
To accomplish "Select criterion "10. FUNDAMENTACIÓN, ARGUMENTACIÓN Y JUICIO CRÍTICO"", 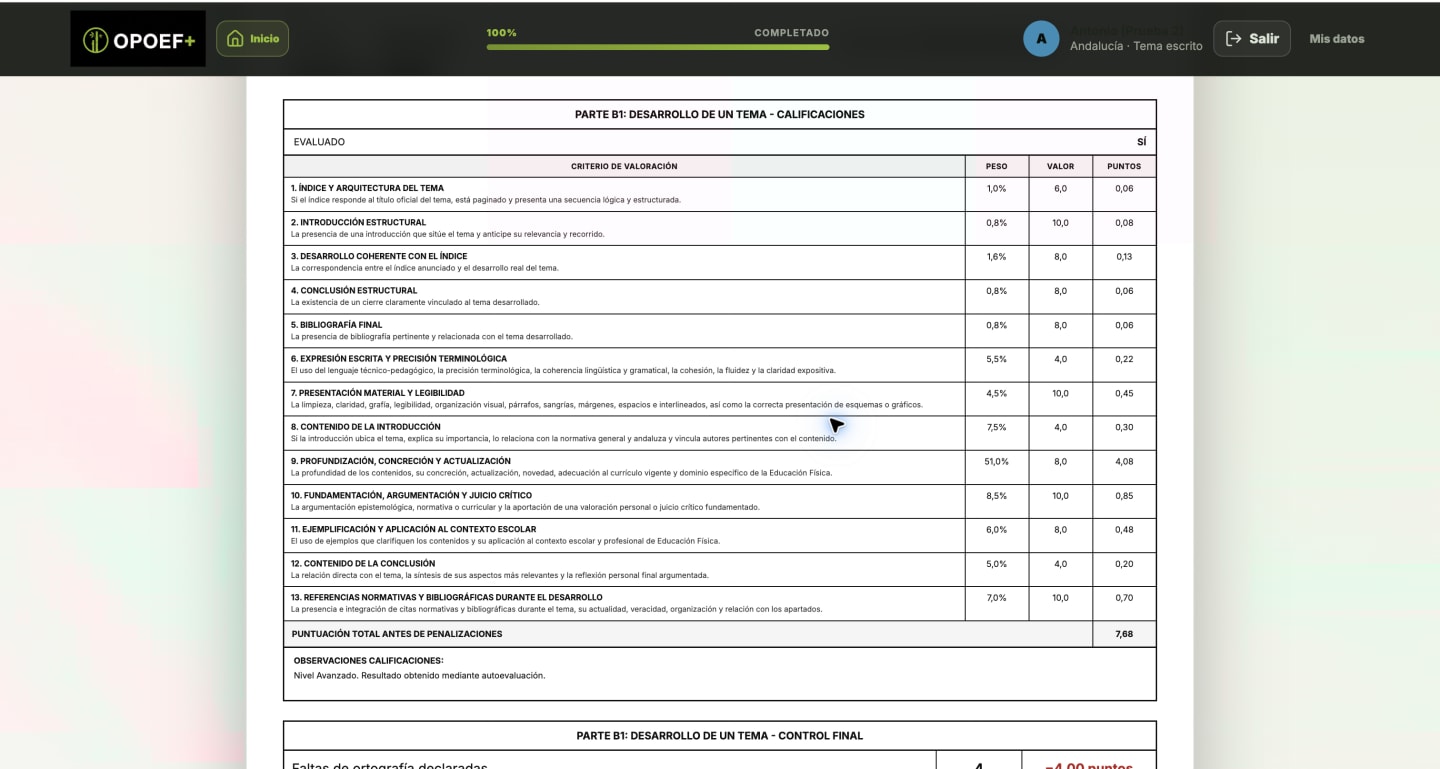I will (411, 495).
